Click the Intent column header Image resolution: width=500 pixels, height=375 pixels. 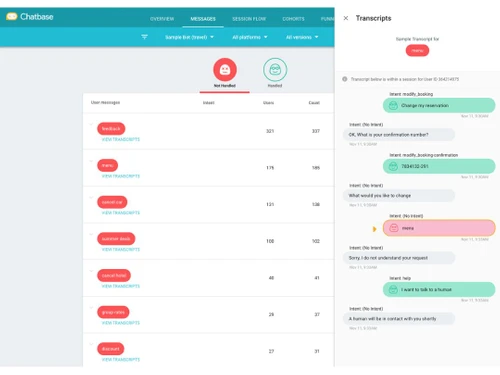click(209, 103)
